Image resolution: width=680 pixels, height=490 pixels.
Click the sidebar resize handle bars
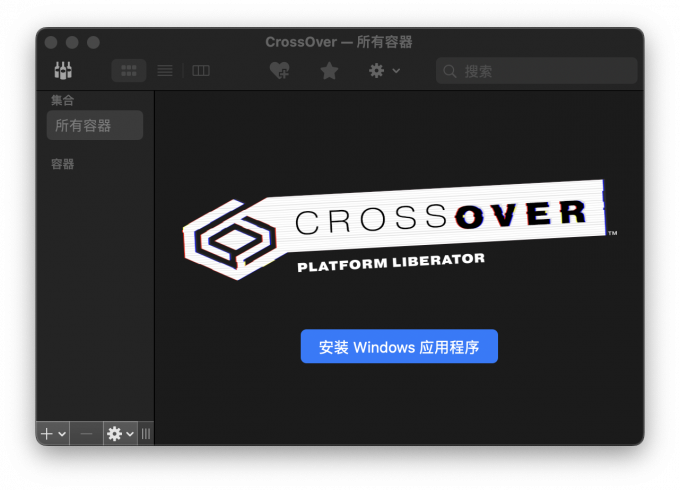(146, 434)
